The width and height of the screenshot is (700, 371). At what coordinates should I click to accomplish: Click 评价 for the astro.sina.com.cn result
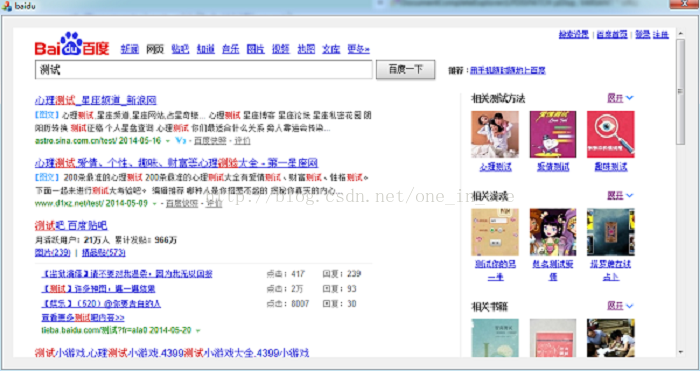242,141
